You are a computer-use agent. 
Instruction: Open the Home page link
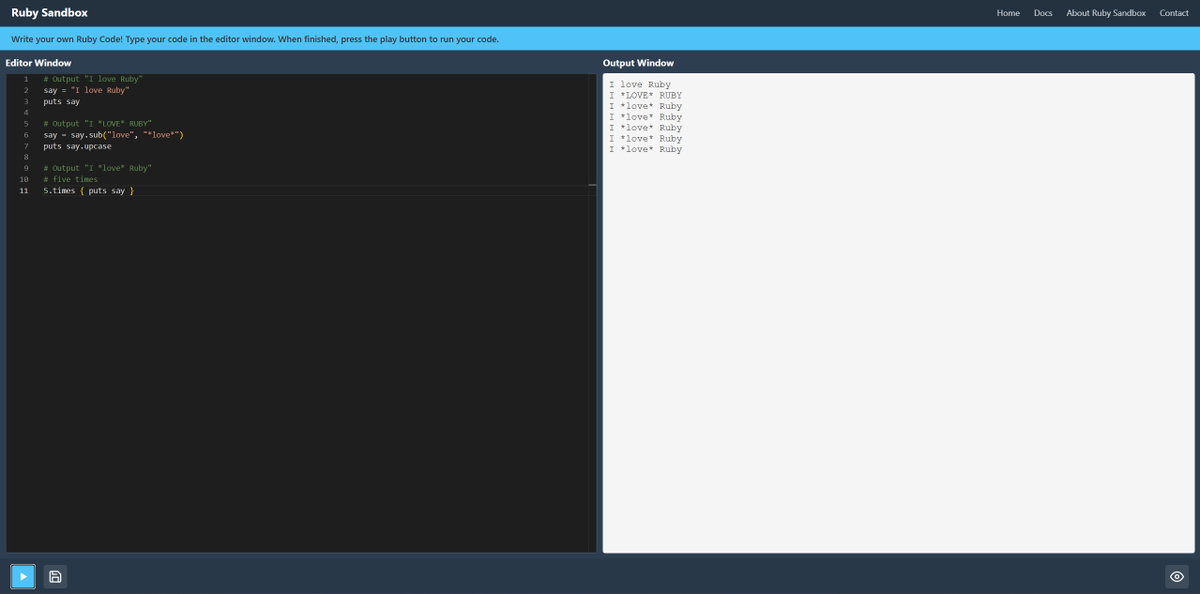click(1008, 13)
